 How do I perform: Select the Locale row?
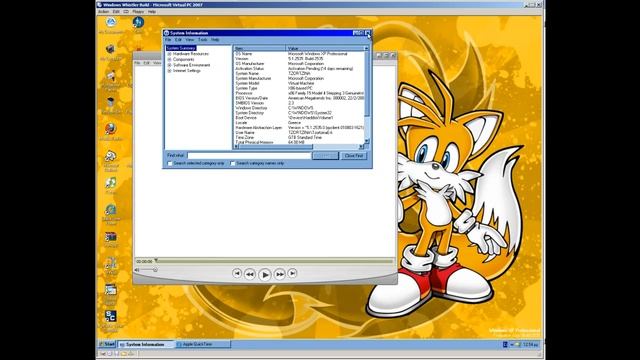point(299,122)
